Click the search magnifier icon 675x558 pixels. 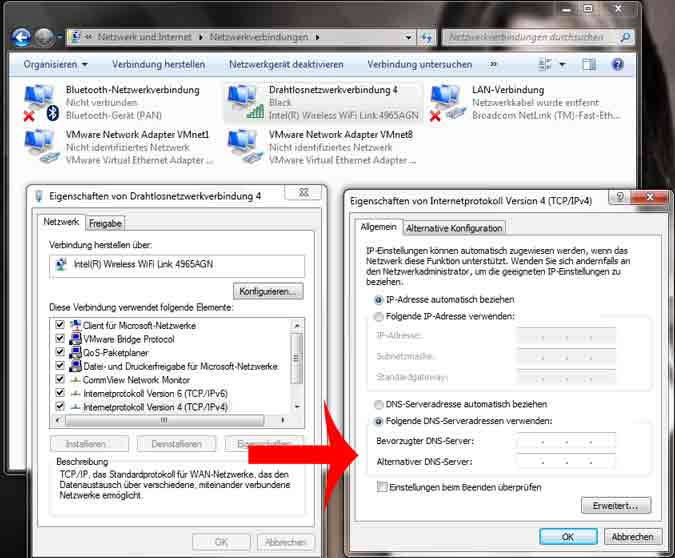(625, 37)
